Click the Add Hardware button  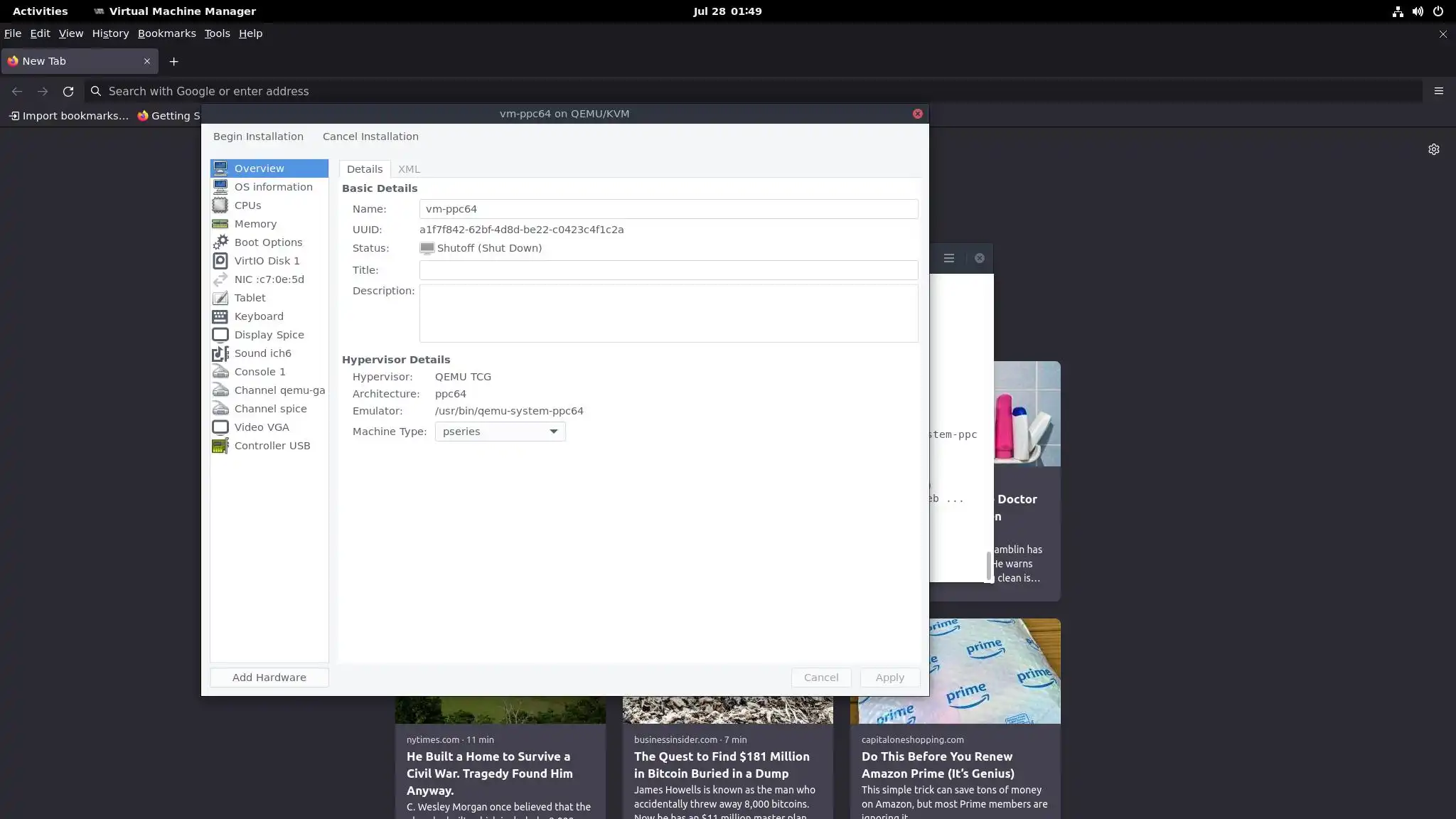pos(269,678)
